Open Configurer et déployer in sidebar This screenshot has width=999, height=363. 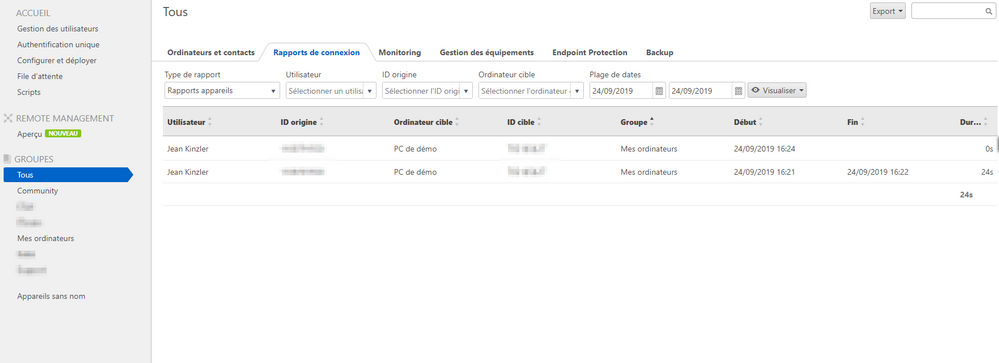(x=57, y=60)
